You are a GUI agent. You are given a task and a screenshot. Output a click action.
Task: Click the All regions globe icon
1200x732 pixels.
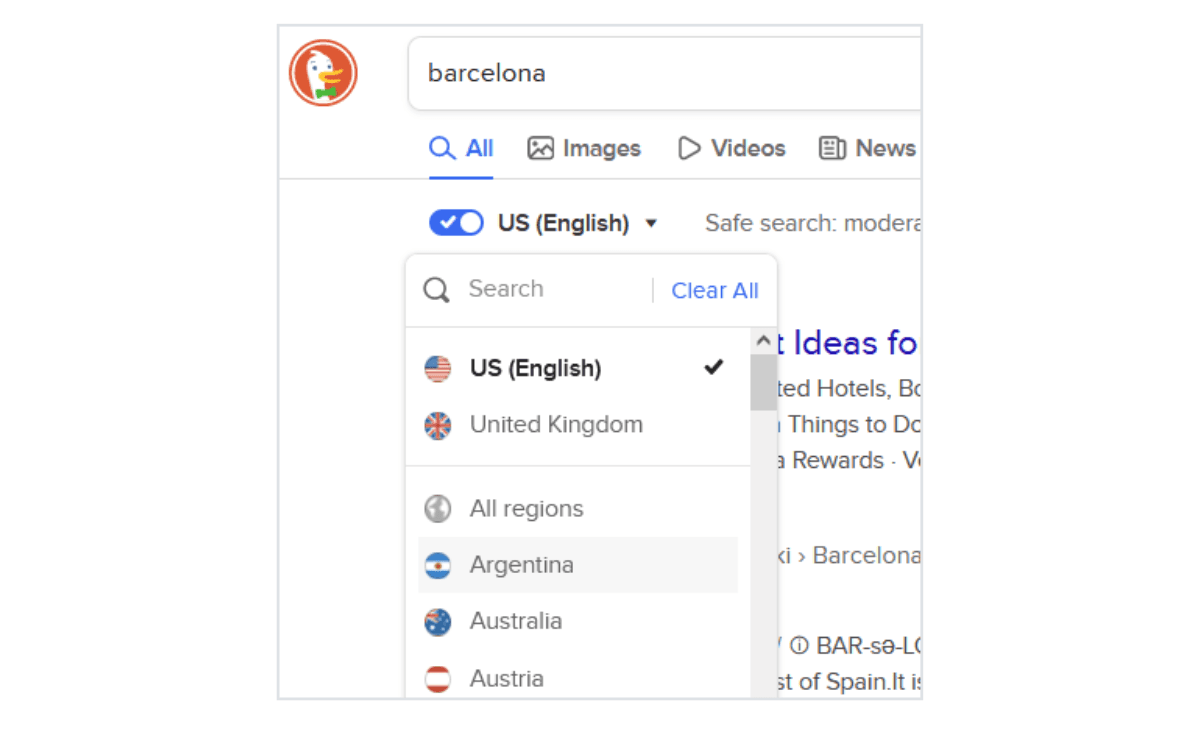438,509
